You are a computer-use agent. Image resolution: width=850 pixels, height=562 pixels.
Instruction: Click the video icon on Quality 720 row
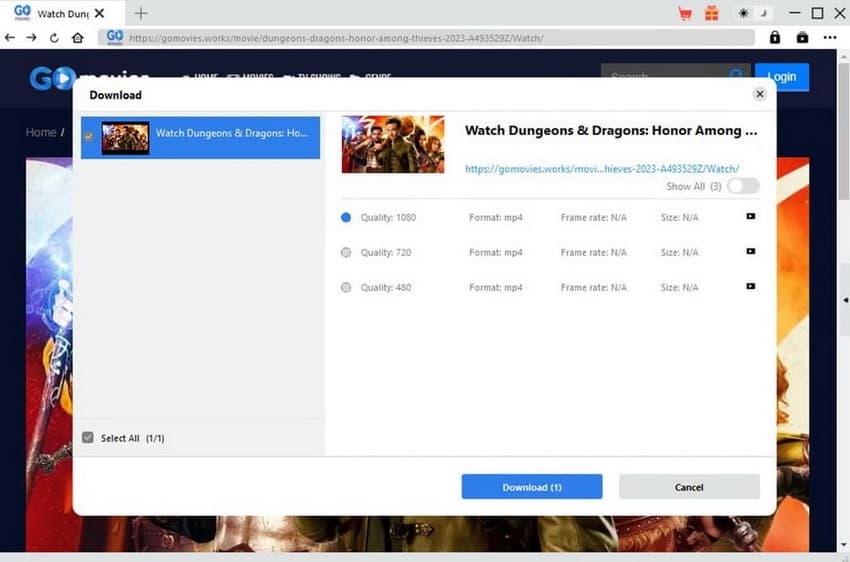point(751,251)
